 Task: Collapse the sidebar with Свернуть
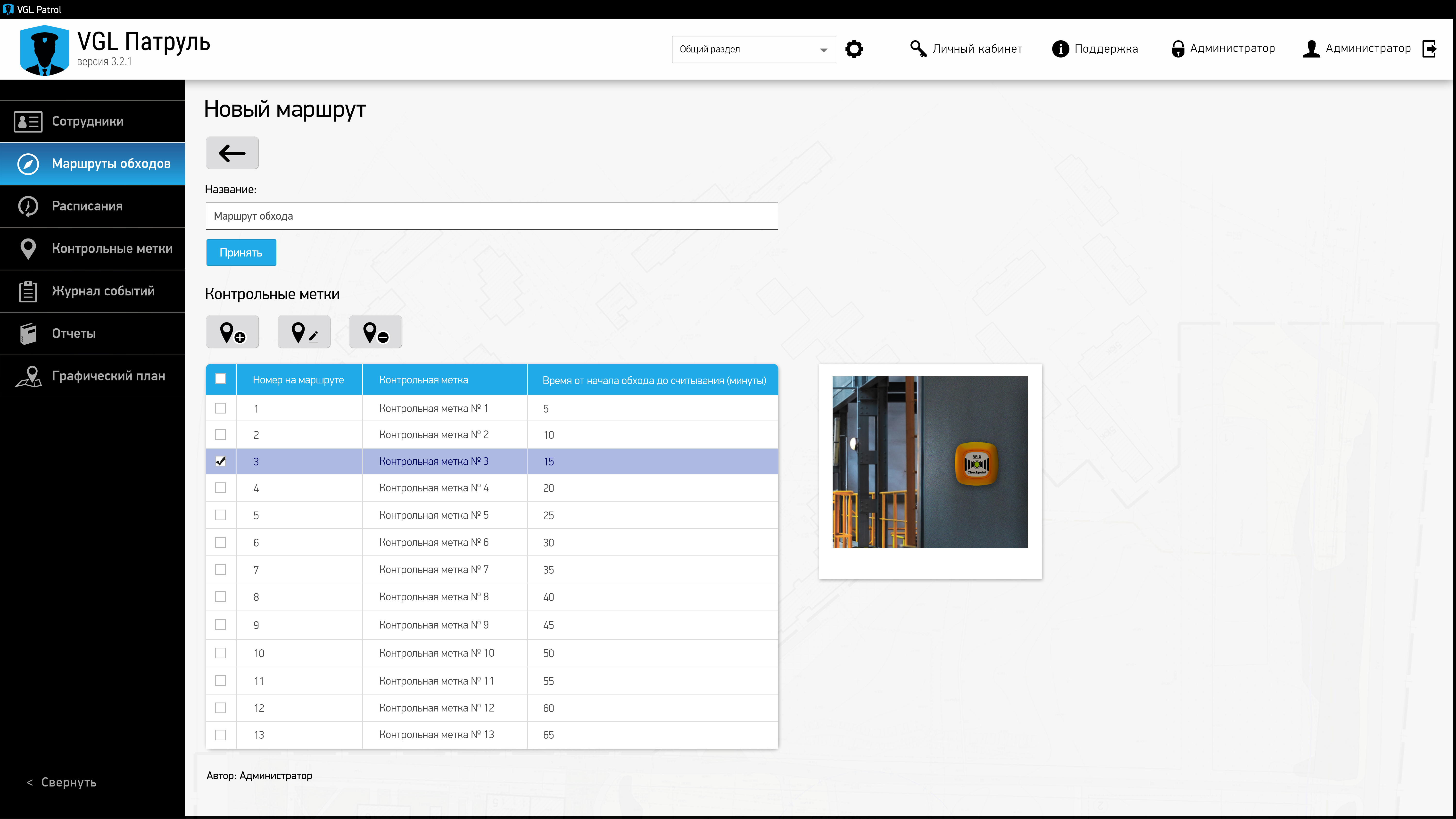(x=62, y=782)
